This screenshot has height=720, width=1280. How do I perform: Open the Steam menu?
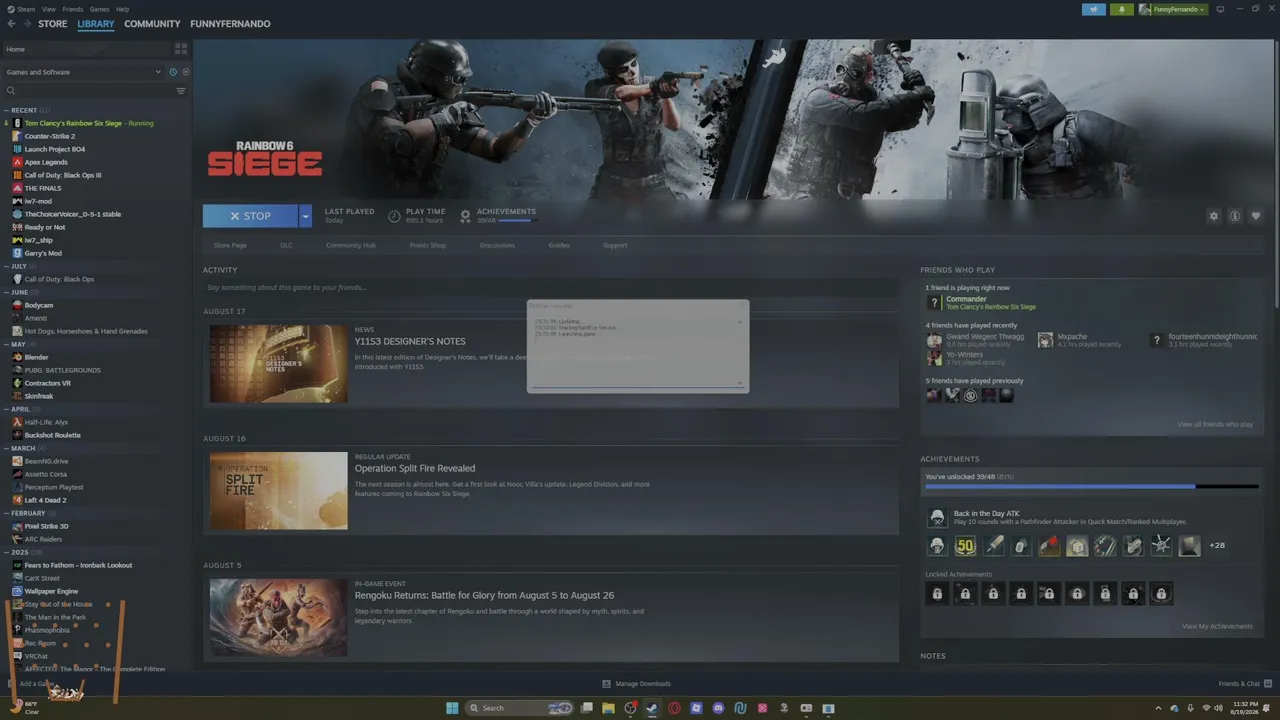pos(26,9)
